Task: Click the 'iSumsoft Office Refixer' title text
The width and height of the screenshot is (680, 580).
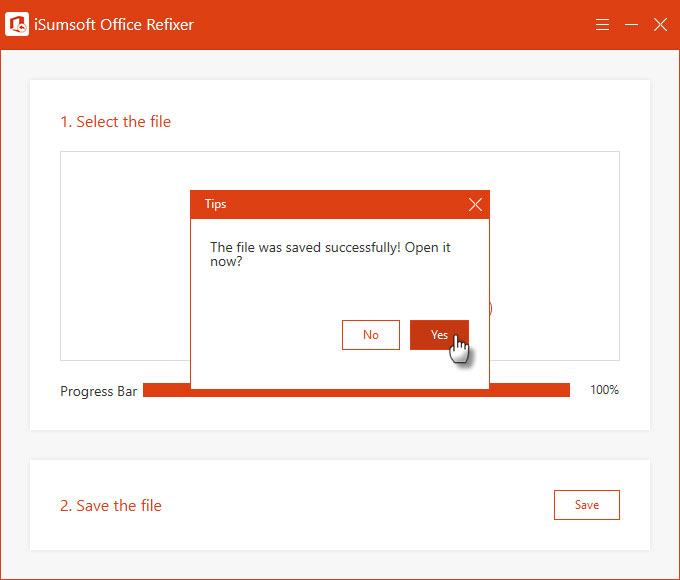Action: click(x=114, y=25)
